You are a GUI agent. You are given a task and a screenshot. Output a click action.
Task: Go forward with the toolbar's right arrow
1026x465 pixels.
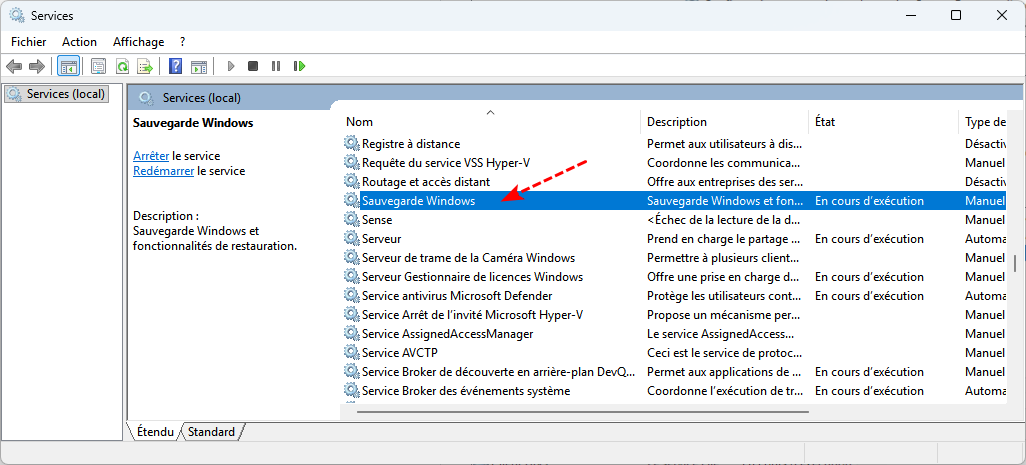click(x=37, y=66)
